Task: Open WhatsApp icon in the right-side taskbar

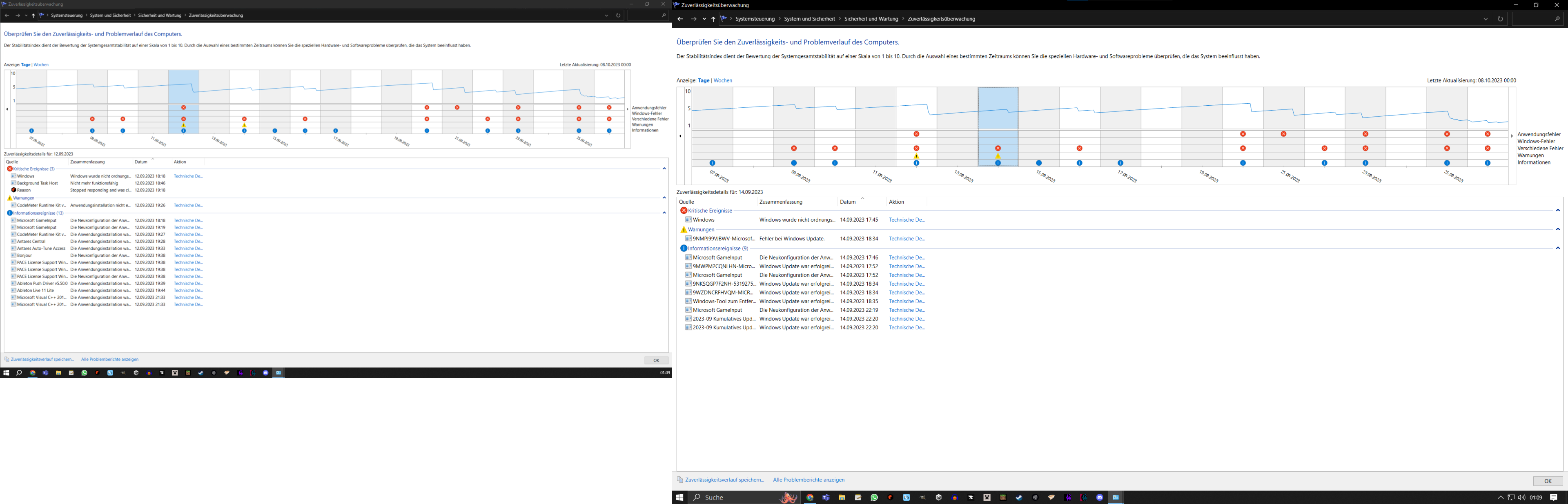Action: 874,497
